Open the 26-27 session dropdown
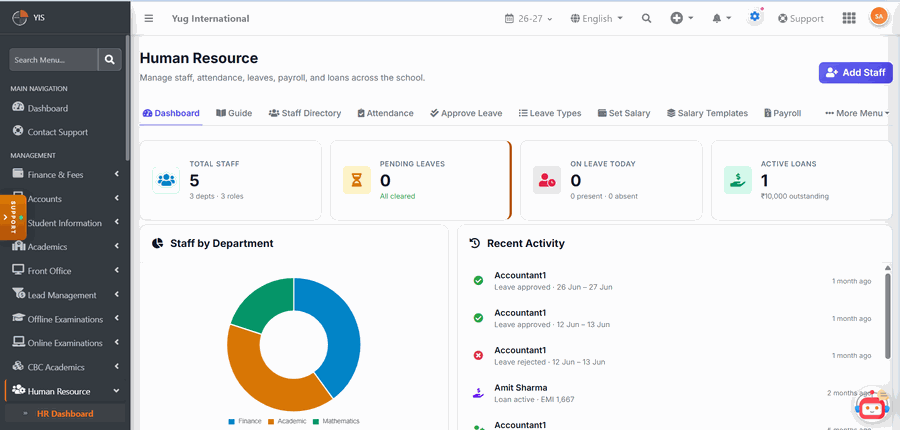The image size is (900, 430). (x=528, y=18)
